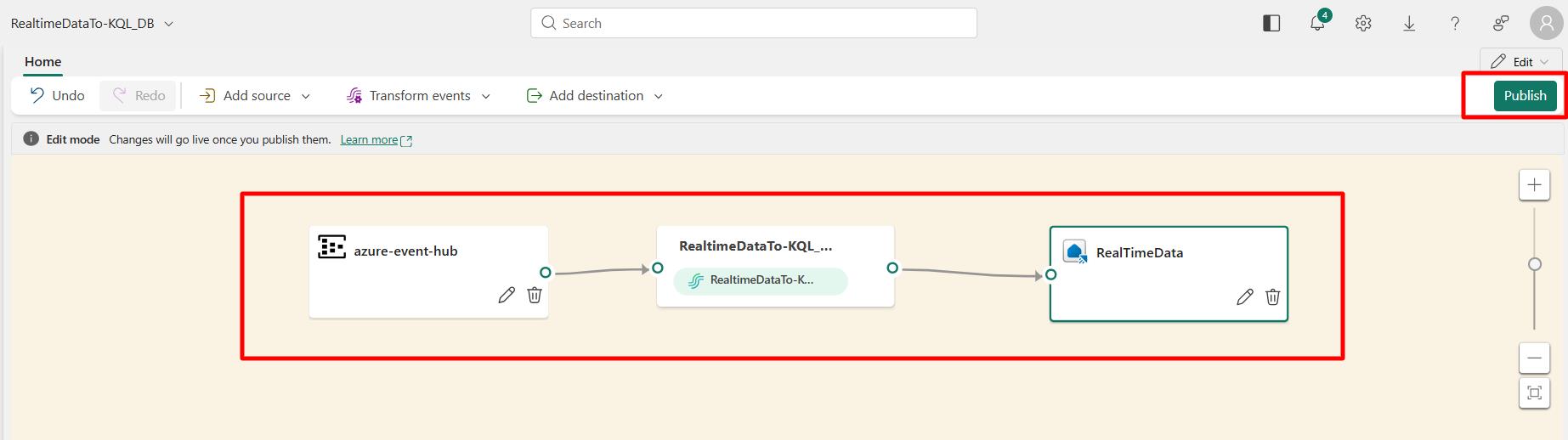
Task: Edit the RealTimeData destination node
Action: coord(1245,296)
